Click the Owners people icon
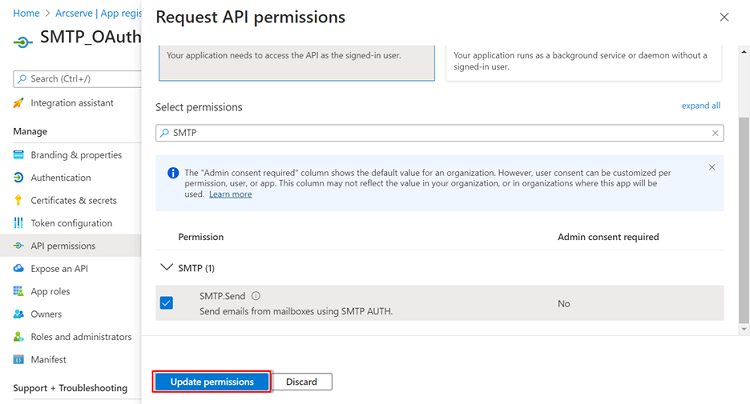This screenshot has width=750, height=404. [x=18, y=314]
